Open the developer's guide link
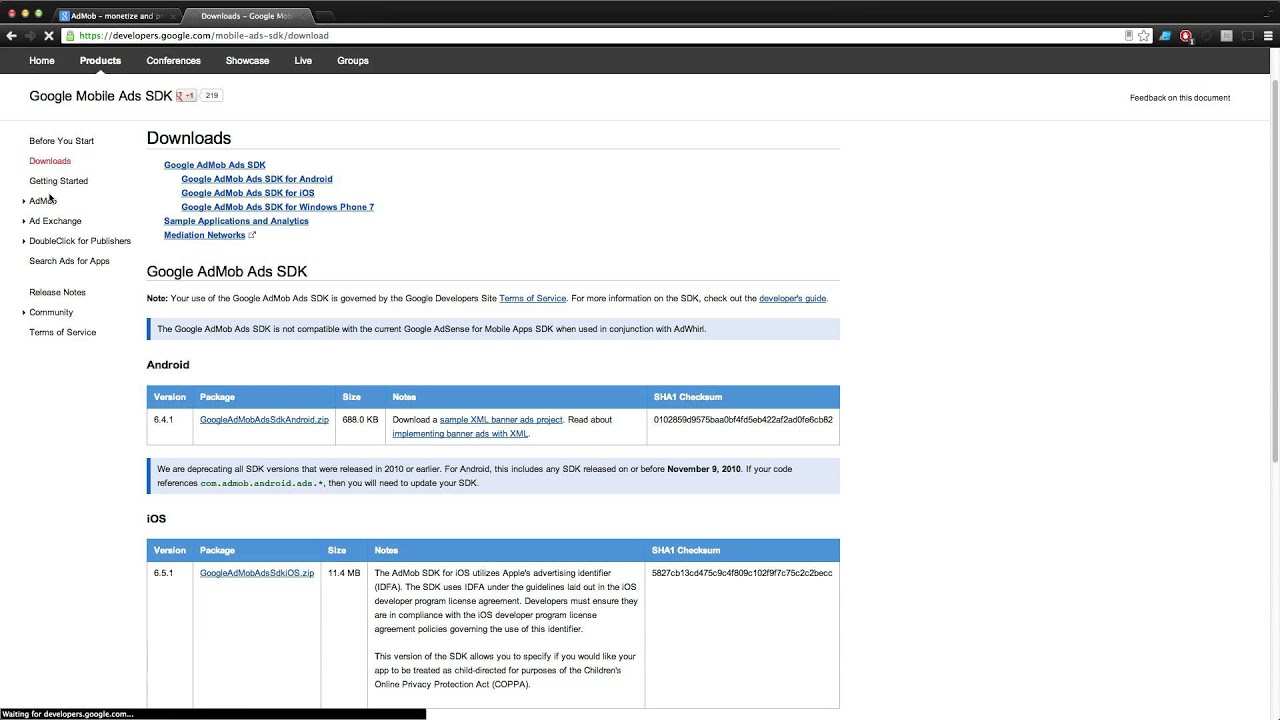1280x720 pixels. (792, 298)
